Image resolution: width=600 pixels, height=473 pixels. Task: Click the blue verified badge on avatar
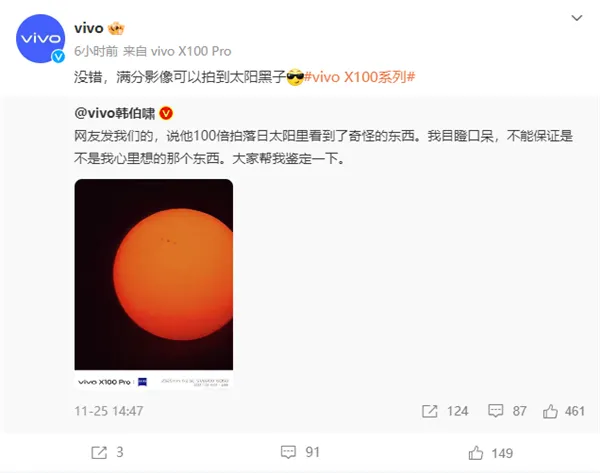point(58,57)
